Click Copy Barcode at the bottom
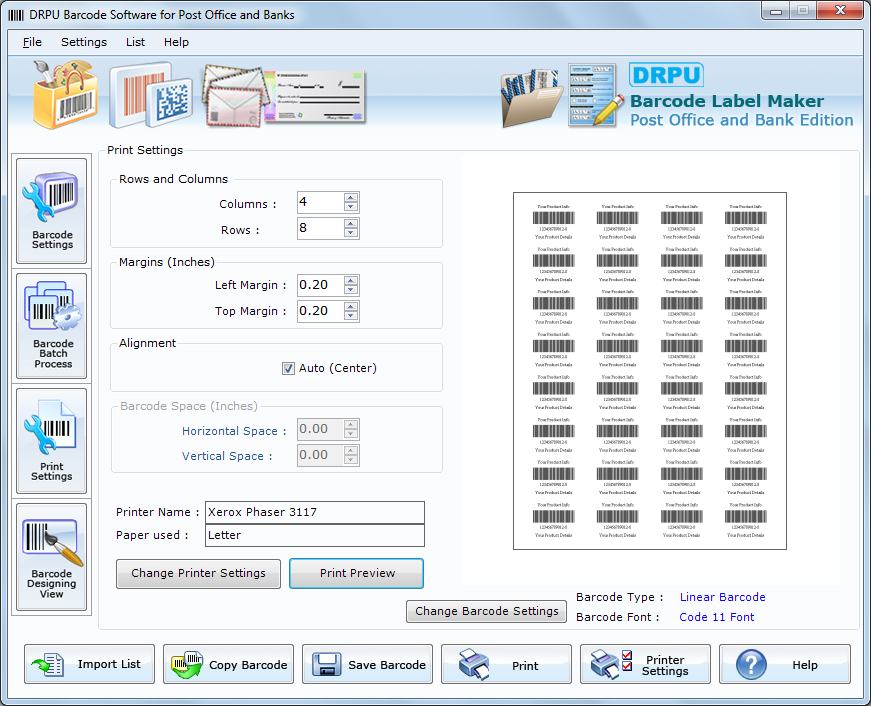871x706 pixels. click(228, 663)
